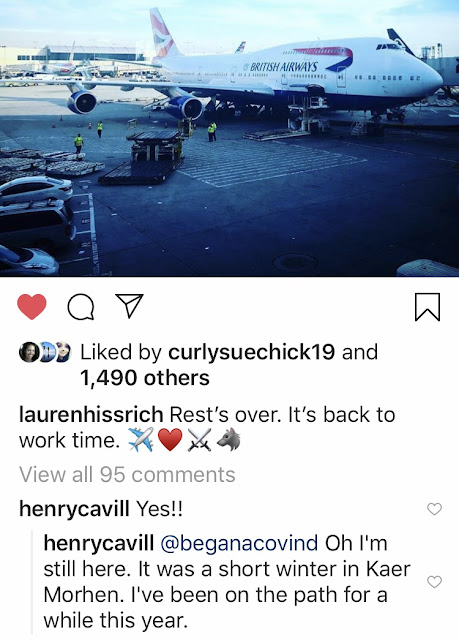Image resolution: width=459 pixels, height=640 pixels.
Task: Tap the first liker's avatar
Action: (x=29, y=353)
